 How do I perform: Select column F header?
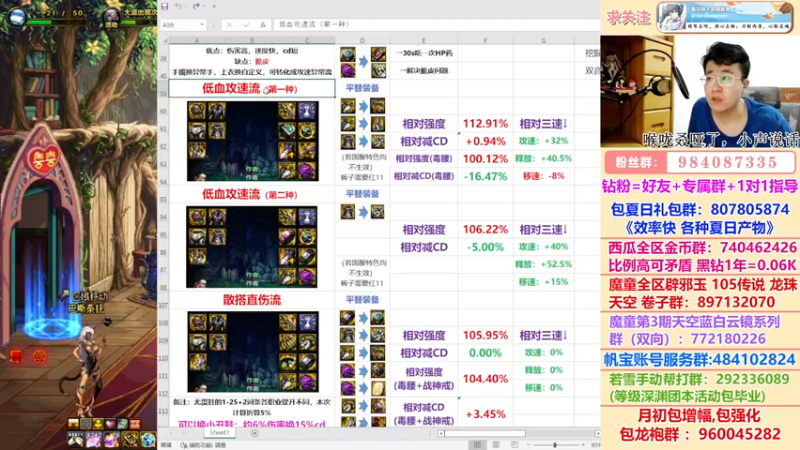[x=485, y=40]
